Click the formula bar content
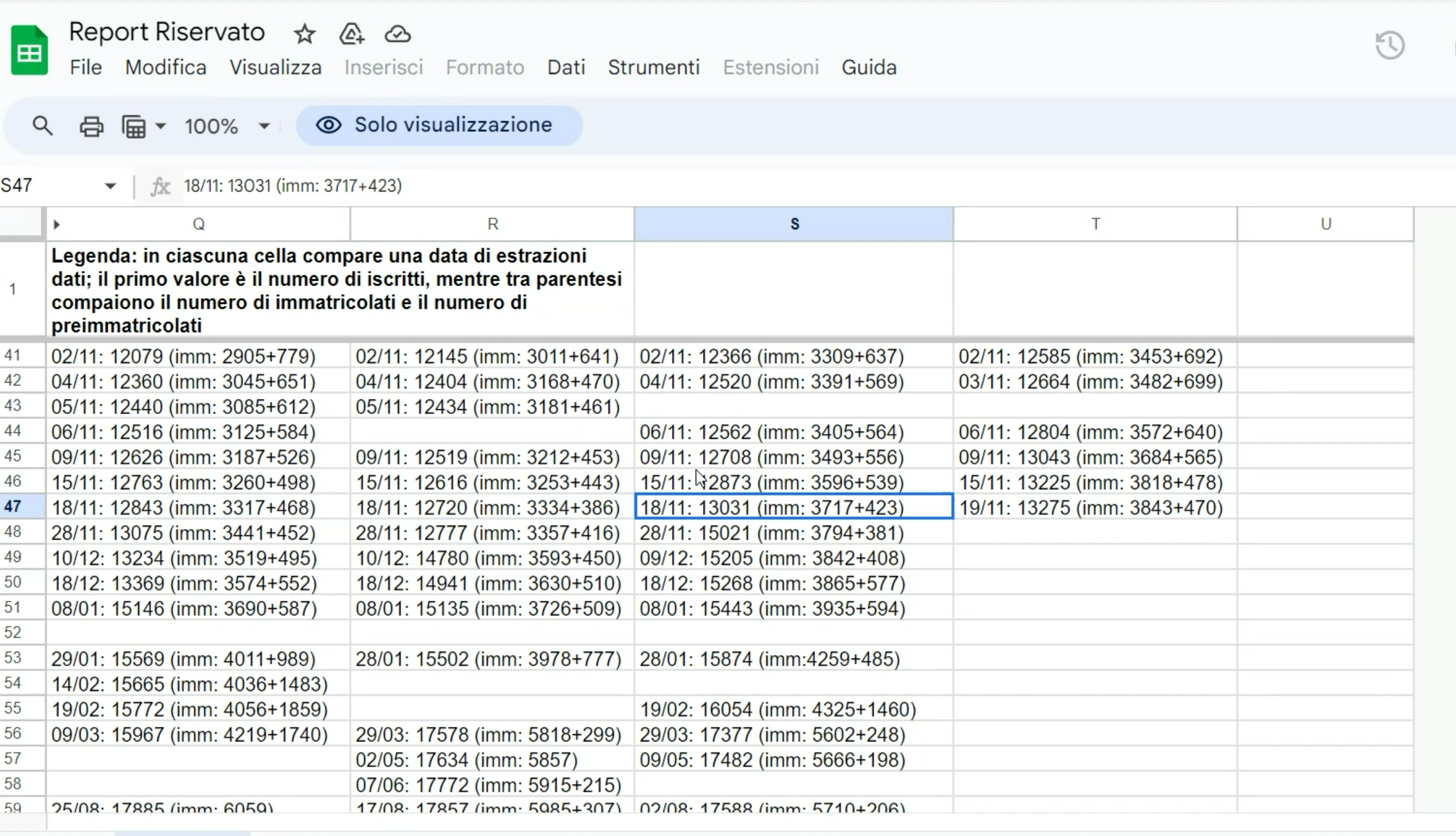Screen dimensions: 1456x836 coord(293,186)
